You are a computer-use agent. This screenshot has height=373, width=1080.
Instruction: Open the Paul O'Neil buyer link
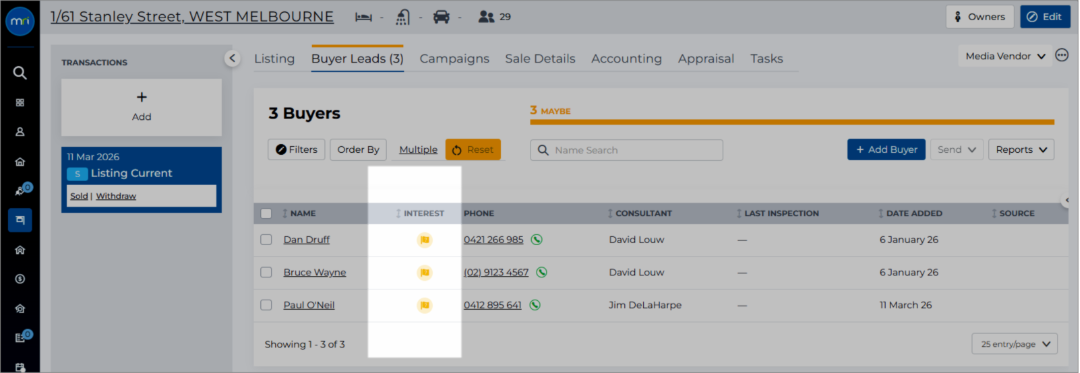click(x=309, y=305)
